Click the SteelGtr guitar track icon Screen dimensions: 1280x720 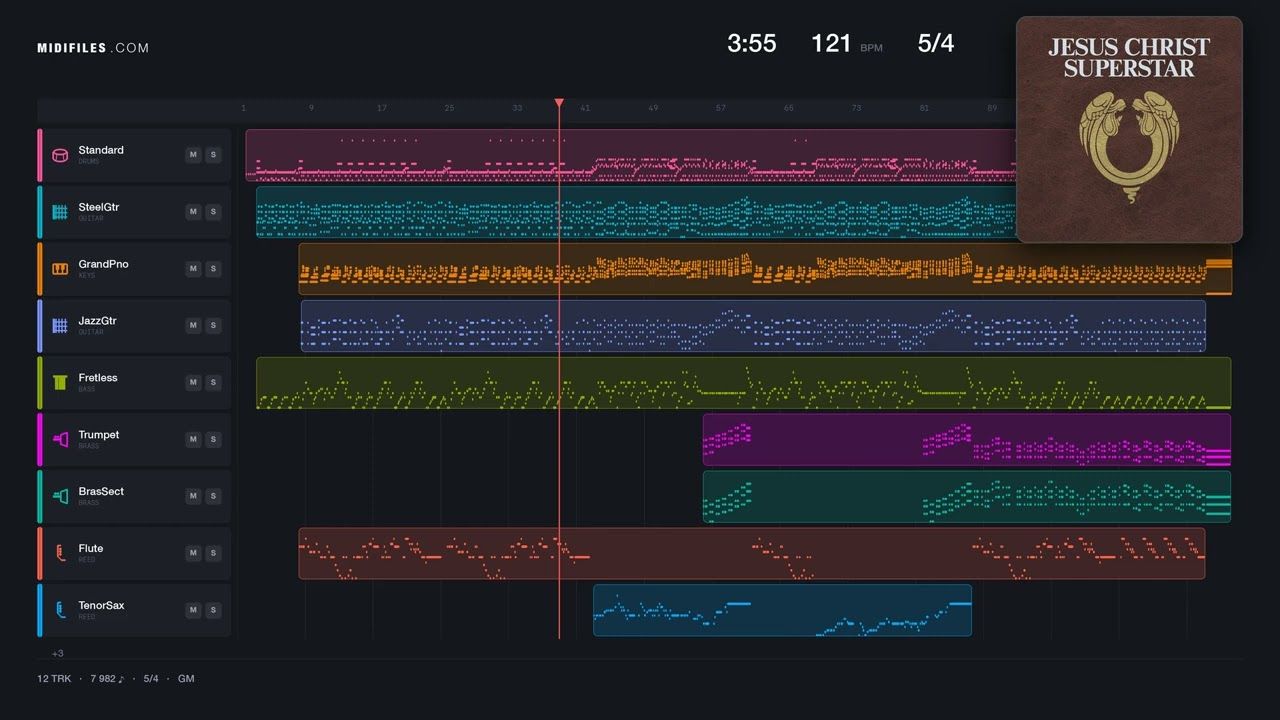coord(60,212)
